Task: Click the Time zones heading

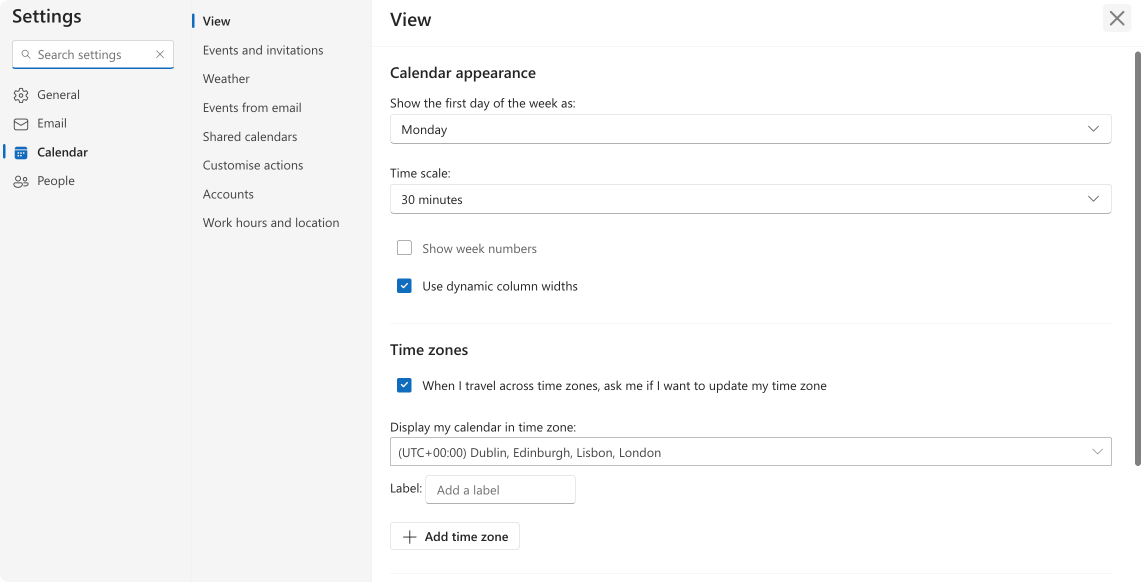Action: pyautogui.click(x=429, y=350)
